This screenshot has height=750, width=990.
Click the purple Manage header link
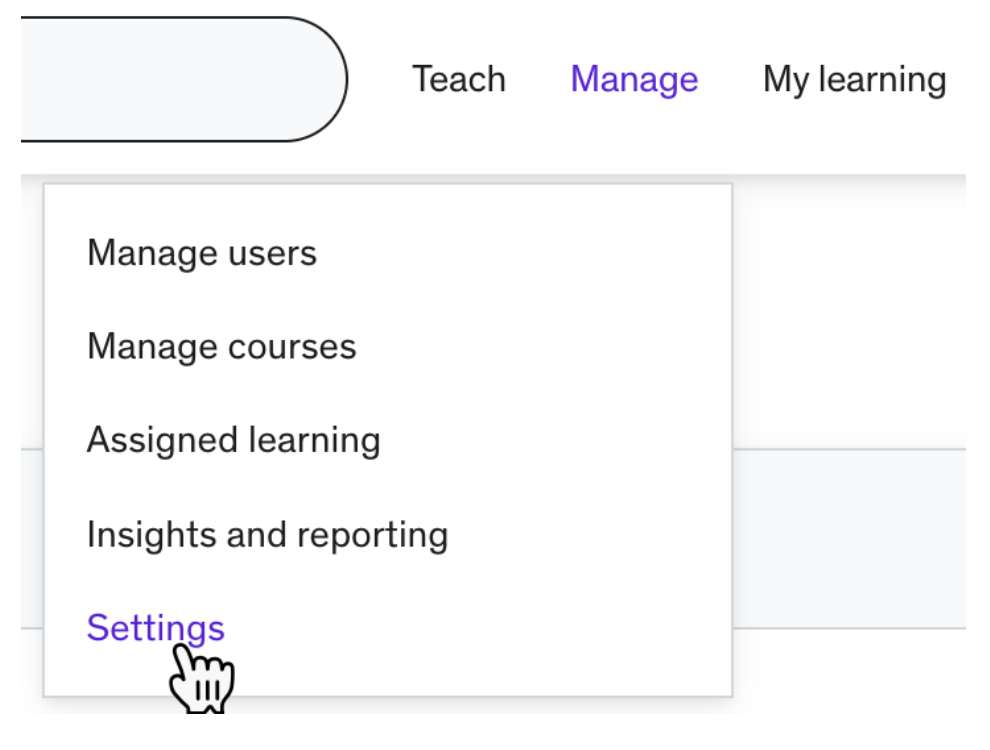coord(634,80)
